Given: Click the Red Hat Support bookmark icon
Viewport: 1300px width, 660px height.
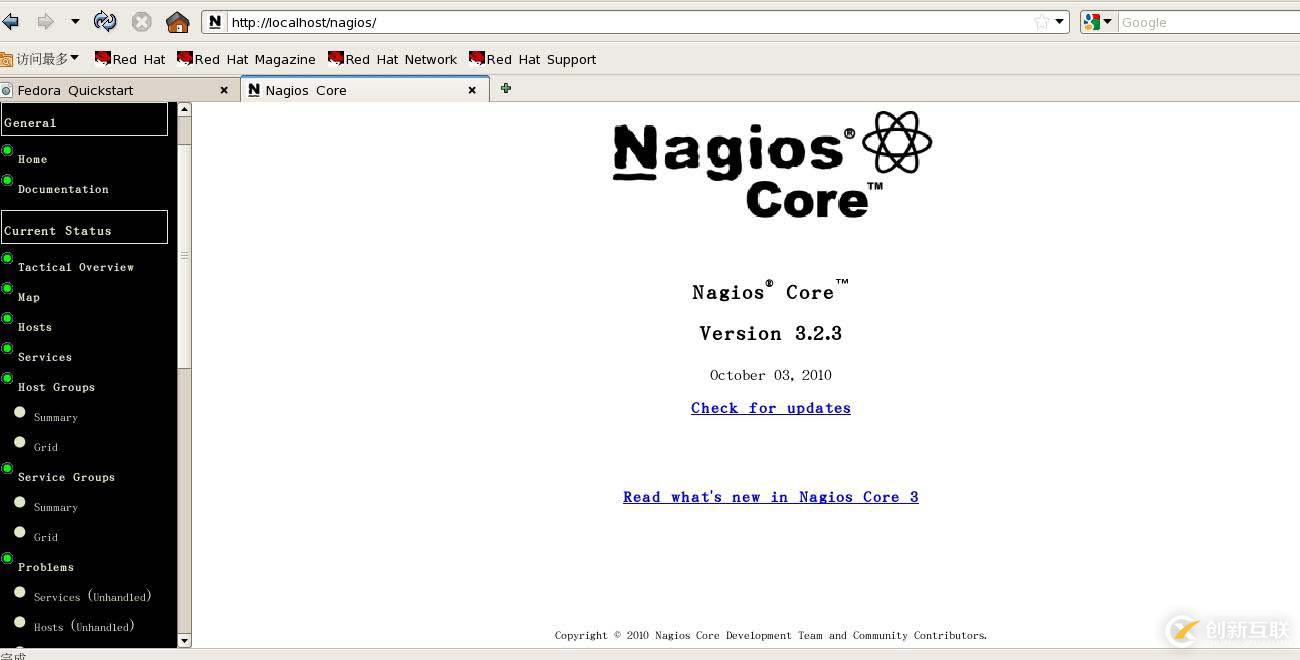Looking at the screenshot, I should click(x=479, y=58).
